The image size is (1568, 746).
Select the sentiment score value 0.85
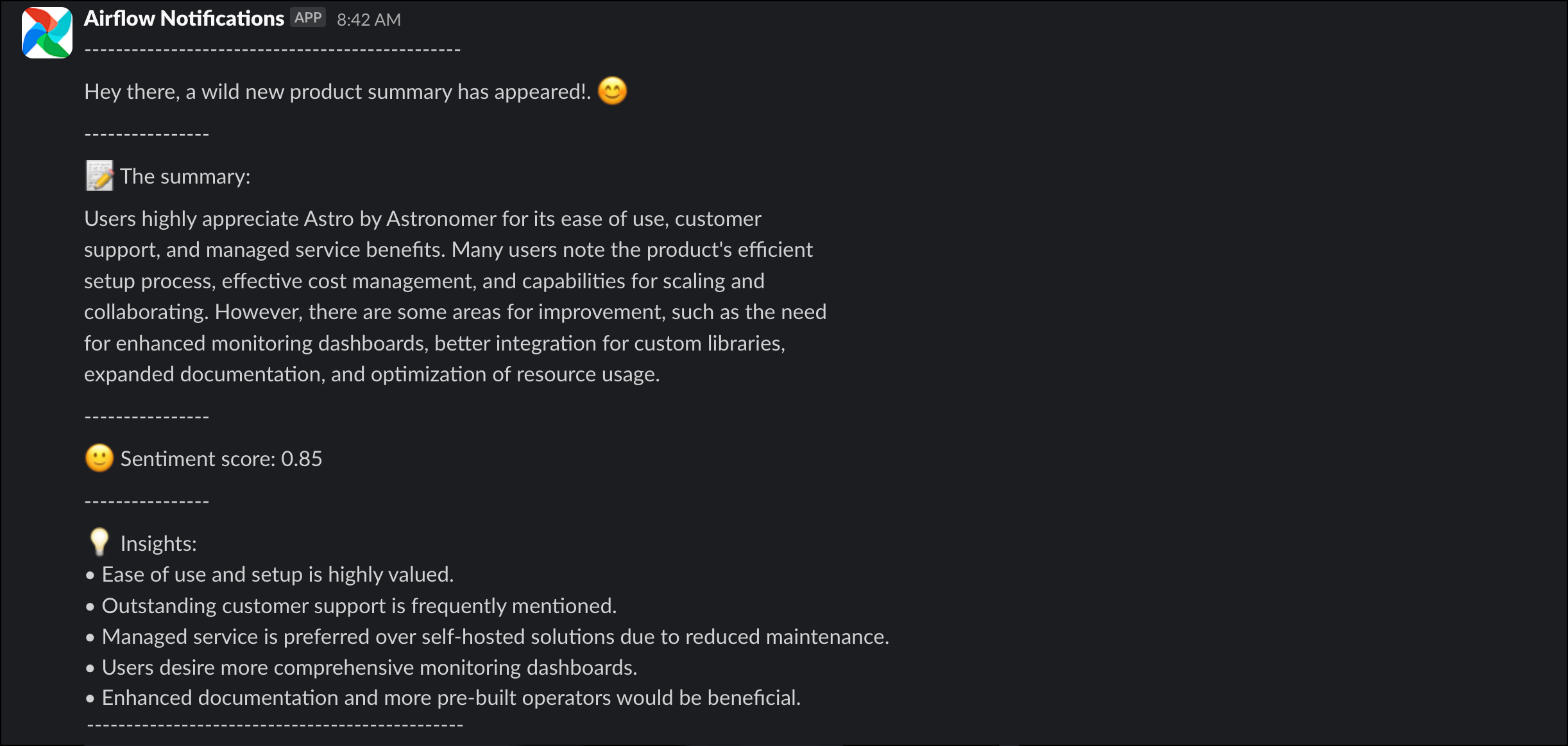pos(302,458)
